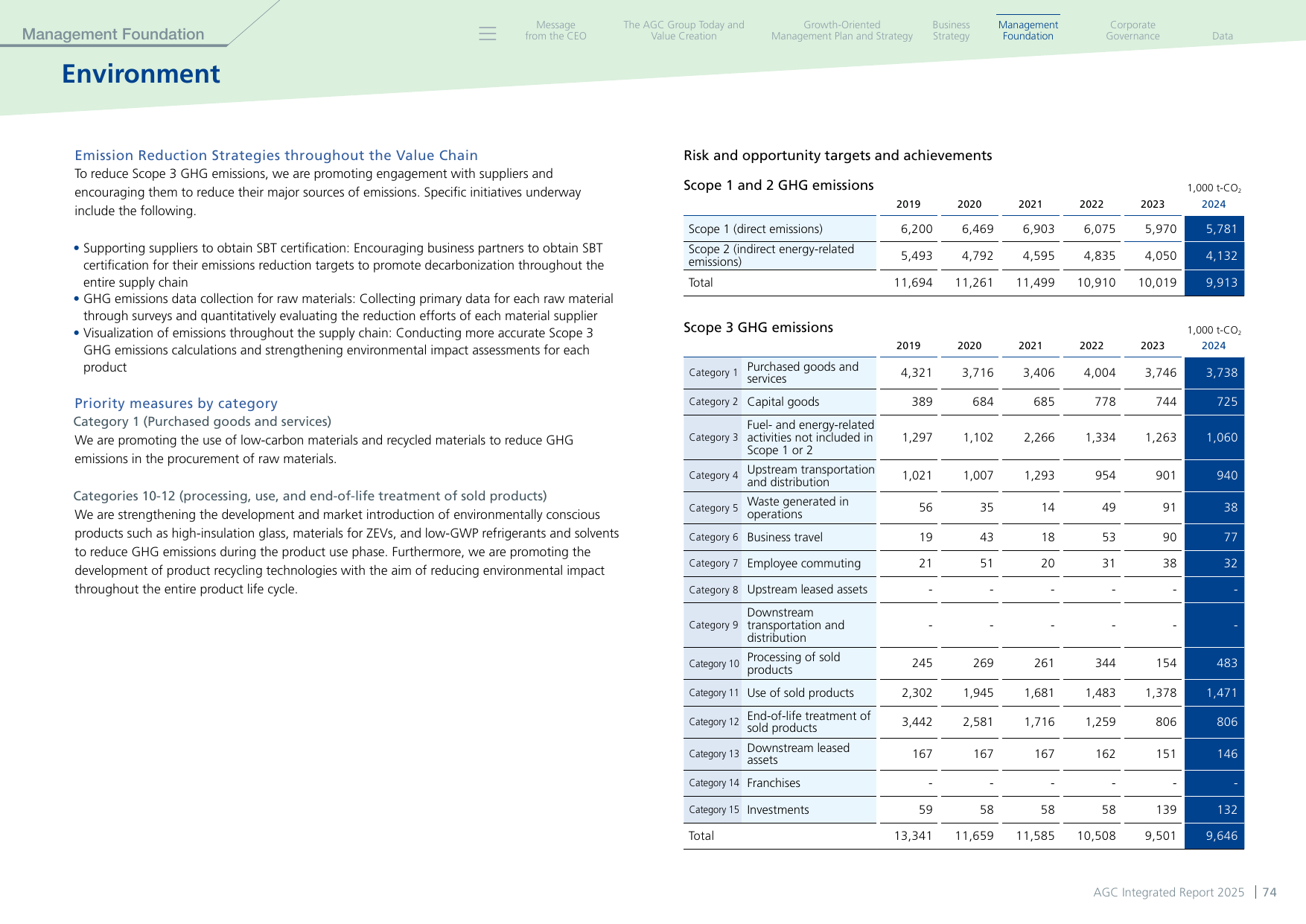Select Category 1 (Purchased goods and services) subheading
Viewport: 1306px width, 924px height.
[203, 421]
